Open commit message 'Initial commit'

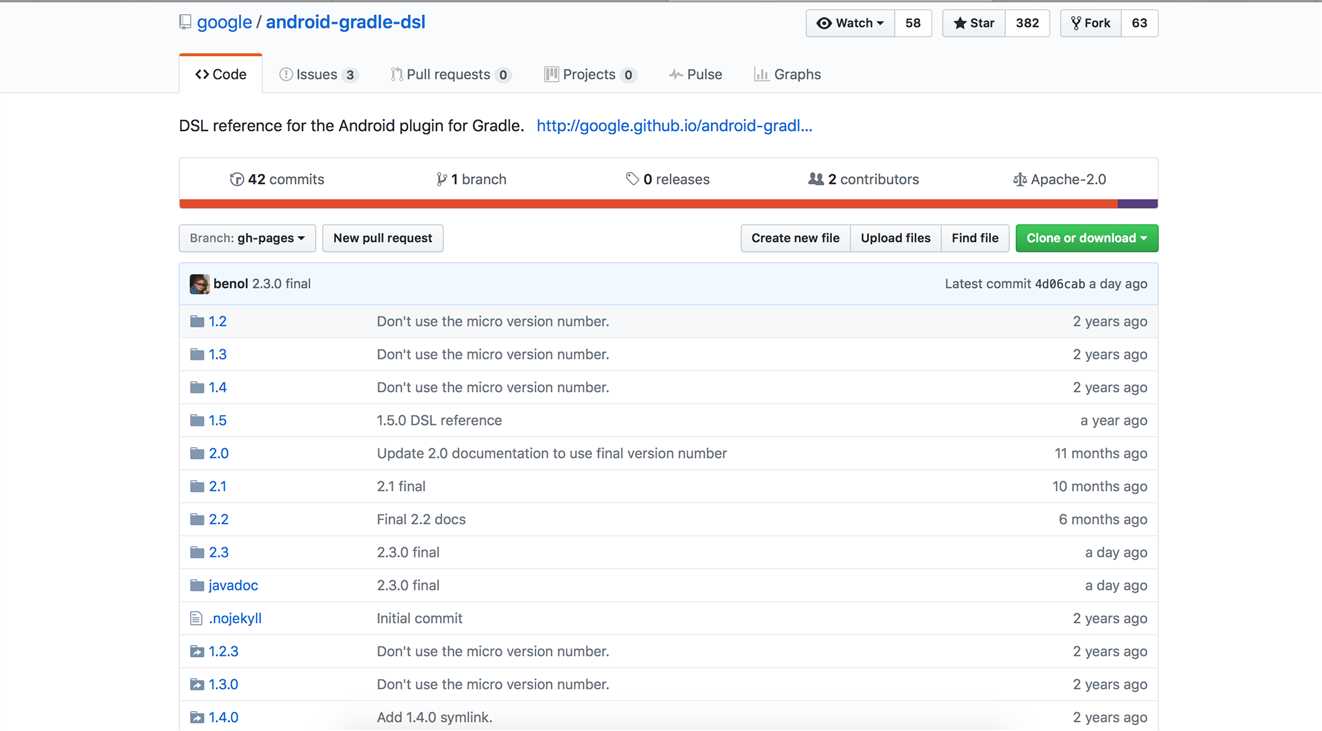419,618
